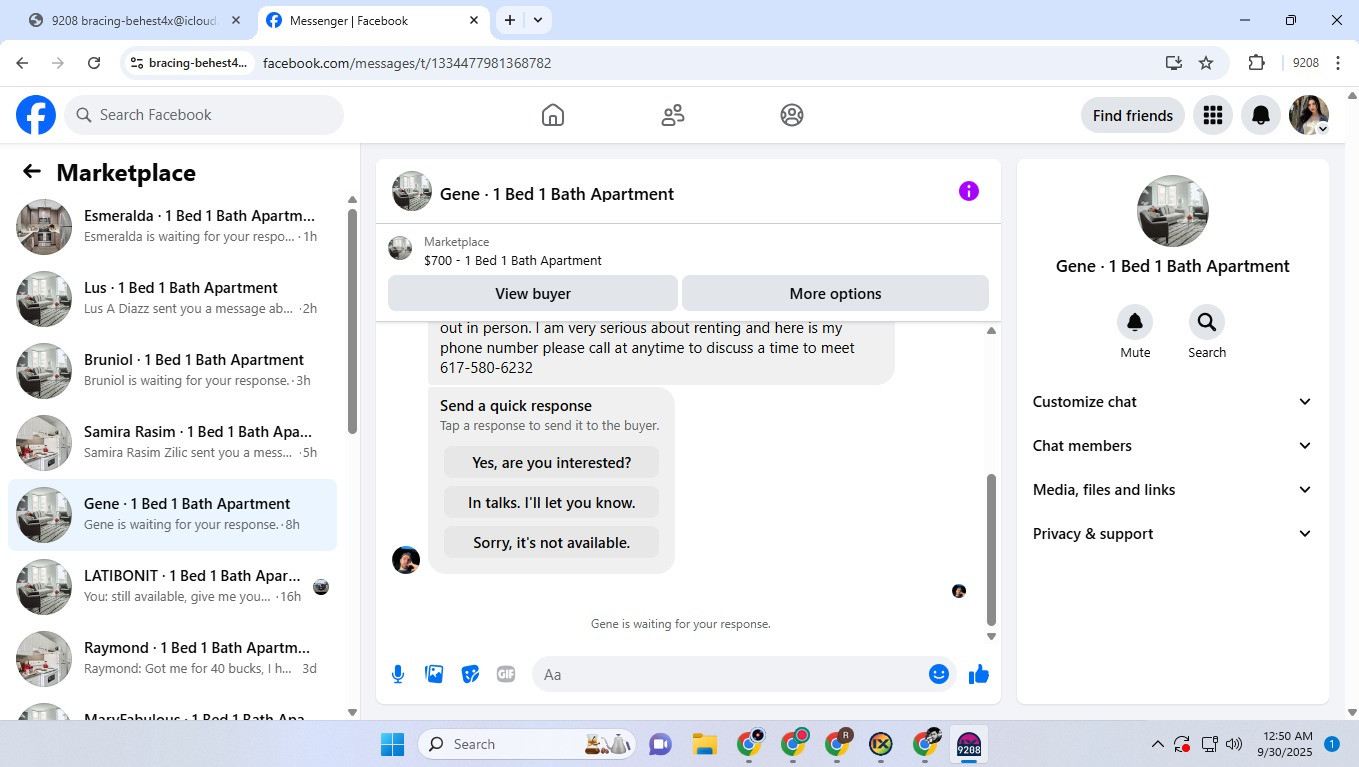Click the chat header avatar next to Gene

pos(412,191)
